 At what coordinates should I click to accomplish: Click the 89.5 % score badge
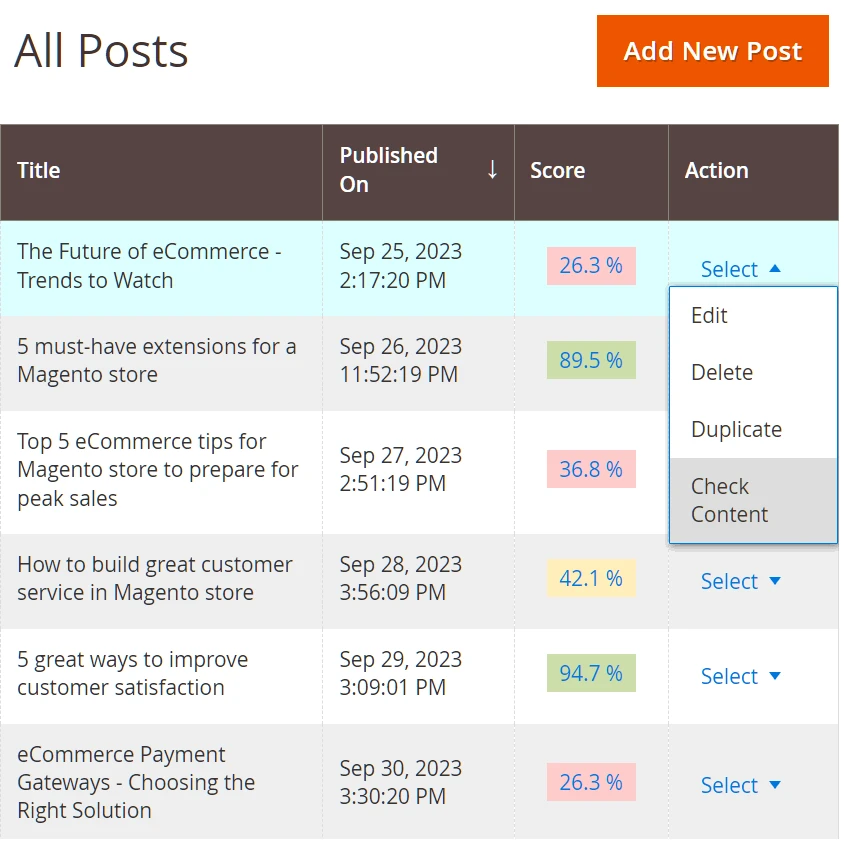(x=591, y=360)
